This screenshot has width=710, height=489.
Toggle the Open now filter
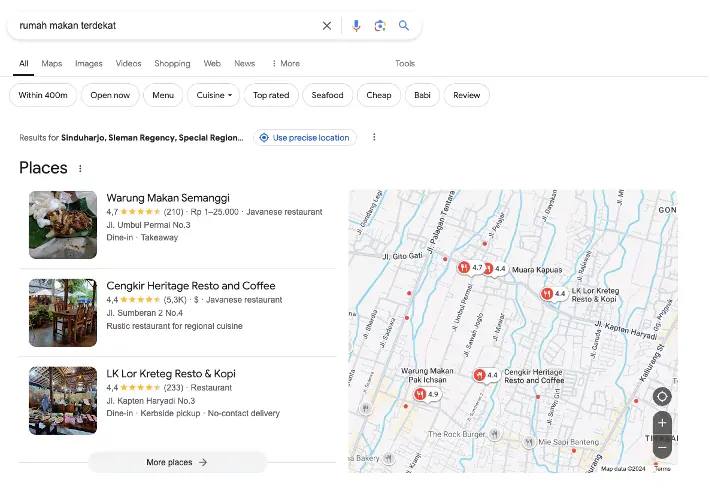coord(110,95)
